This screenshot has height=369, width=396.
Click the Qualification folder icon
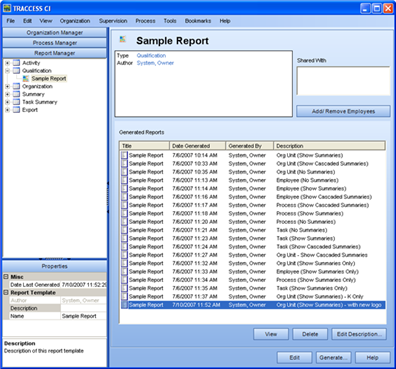(16, 71)
